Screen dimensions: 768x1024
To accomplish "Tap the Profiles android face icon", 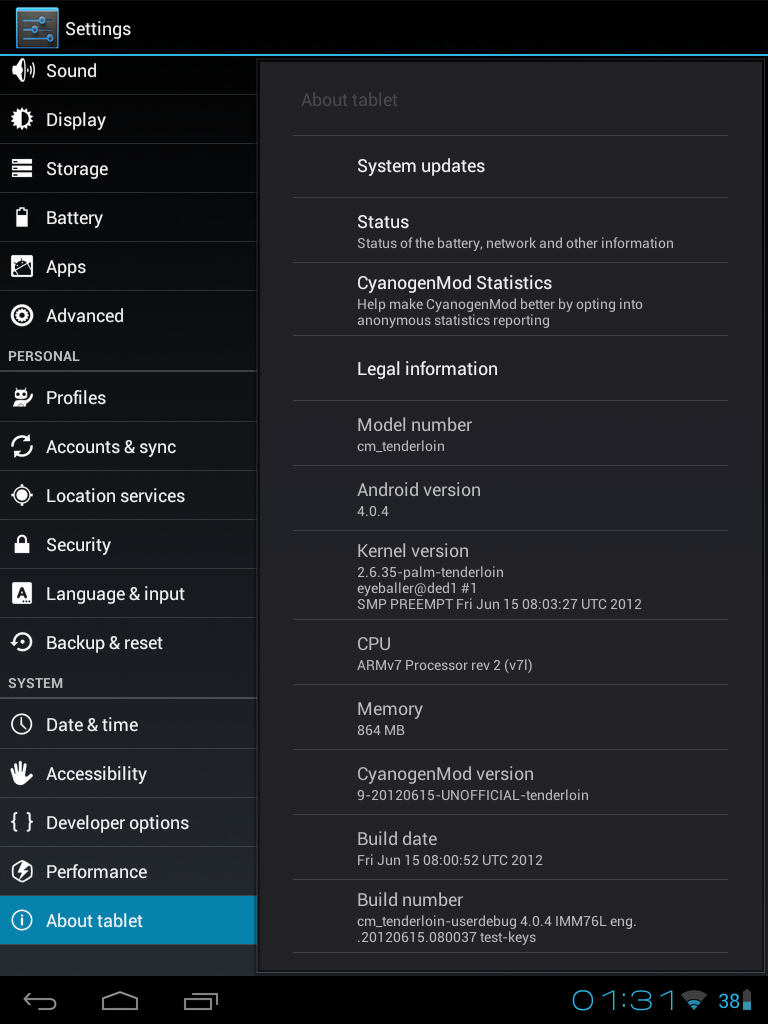I will click(22, 397).
